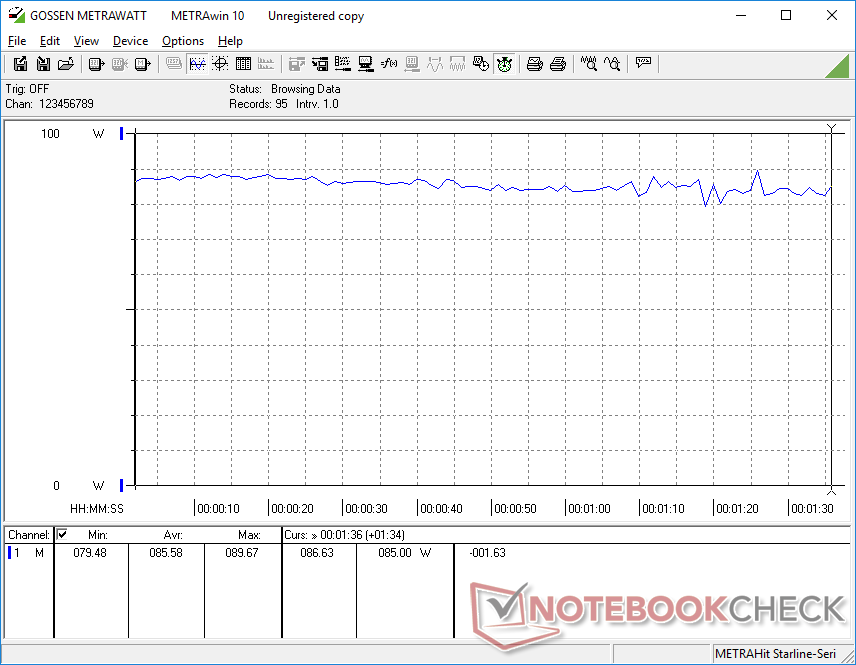Open the Options menu
This screenshot has width=856, height=665.
pyautogui.click(x=183, y=41)
